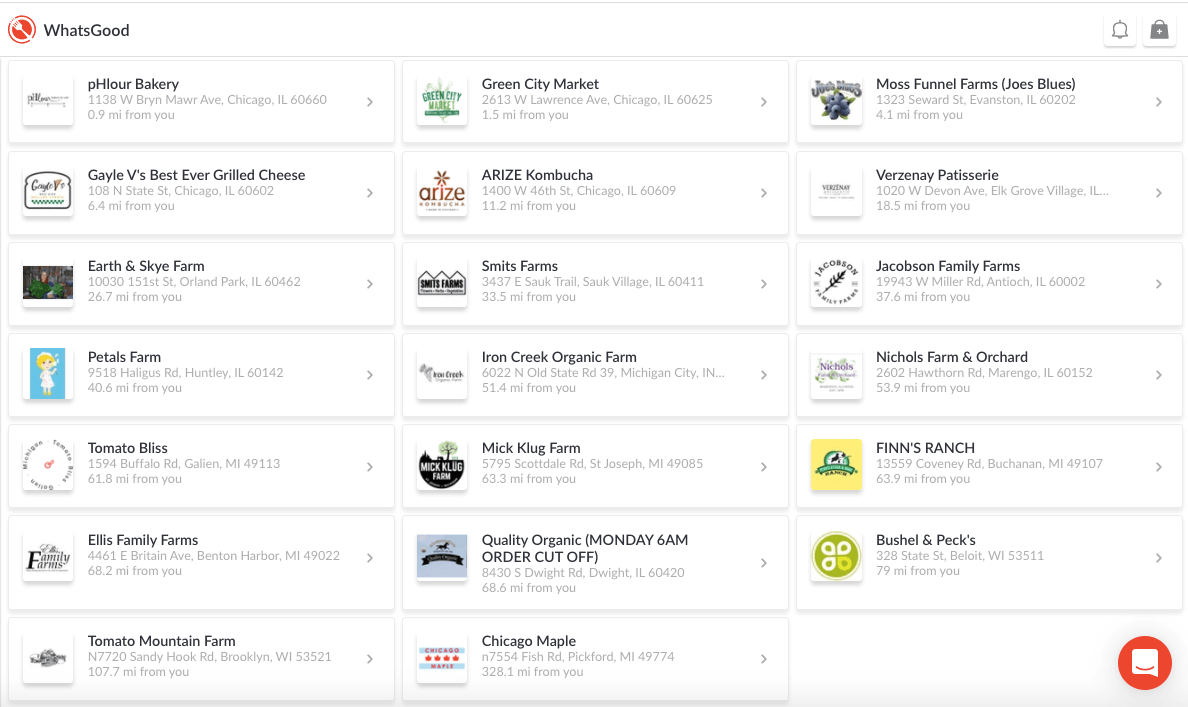Click the pHlour Bakery logo thumbnail
Screen dimensions: 1188x707
click(x=48, y=100)
